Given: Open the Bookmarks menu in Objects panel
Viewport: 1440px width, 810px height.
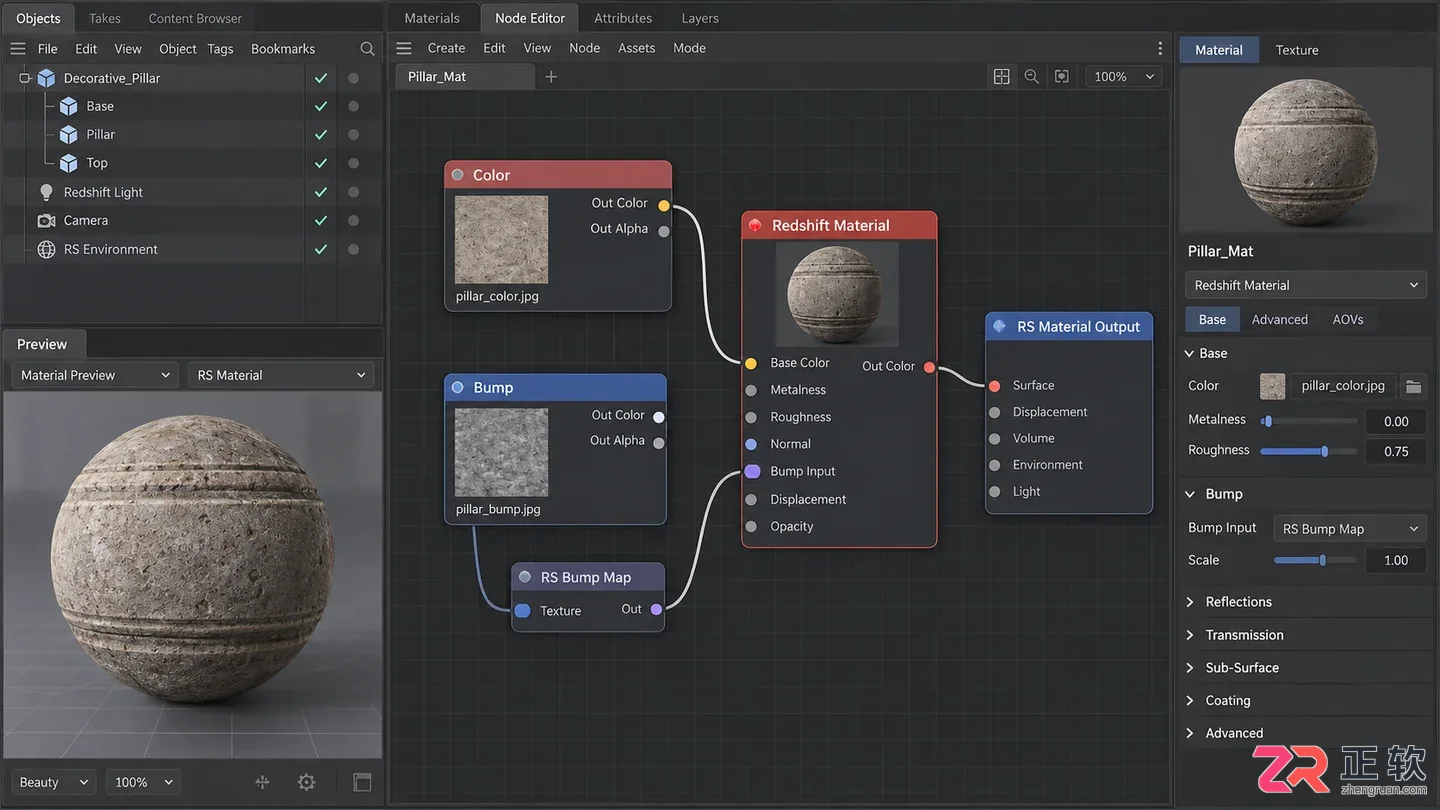Looking at the screenshot, I should click(283, 48).
